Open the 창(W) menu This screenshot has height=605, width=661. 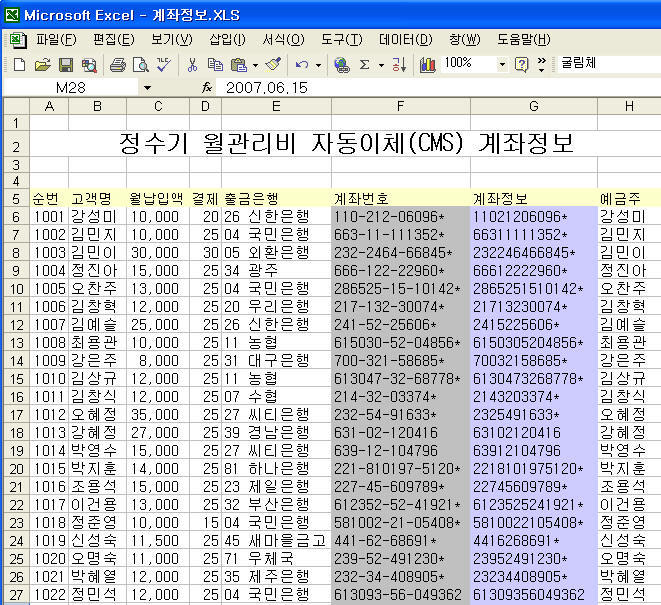tap(465, 40)
